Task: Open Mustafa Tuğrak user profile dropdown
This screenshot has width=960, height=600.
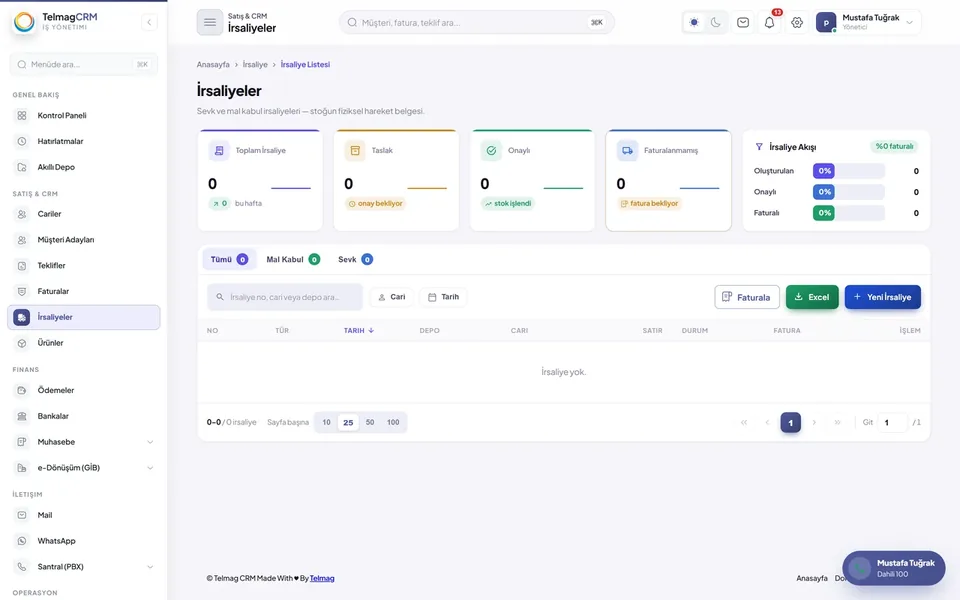Action: pyautogui.click(x=866, y=23)
